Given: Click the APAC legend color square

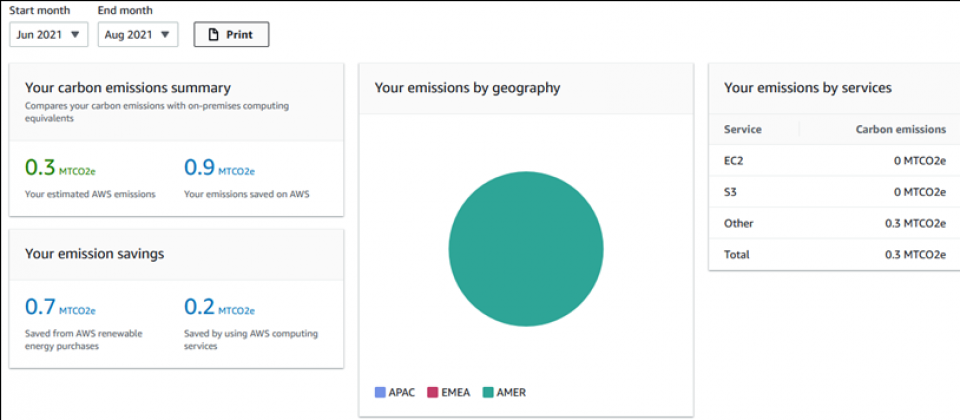Looking at the screenshot, I should (x=380, y=393).
